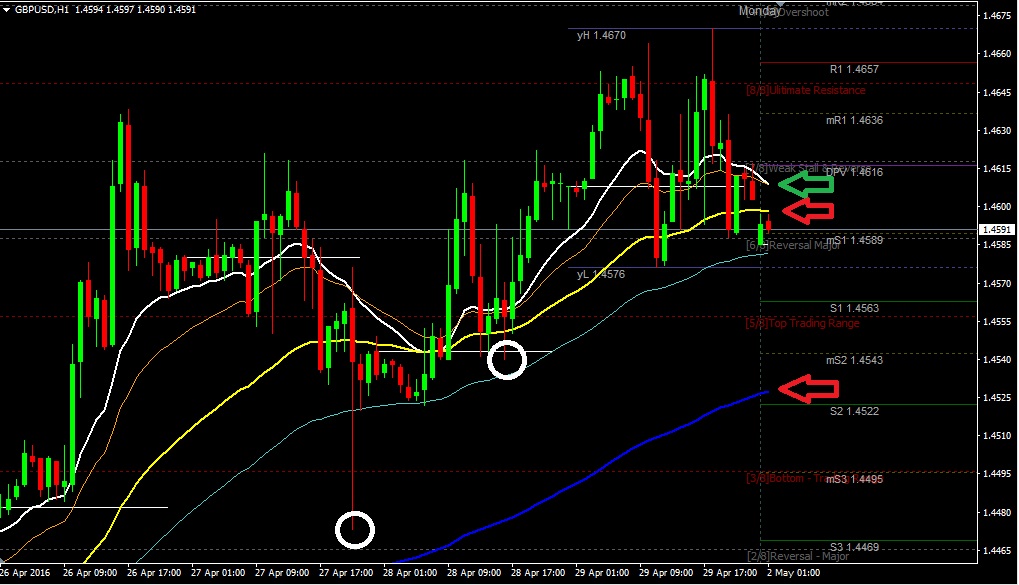Click the S1 1.4563 support label
Image resolution: width=1019 pixels, height=585 pixels.
(854, 308)
